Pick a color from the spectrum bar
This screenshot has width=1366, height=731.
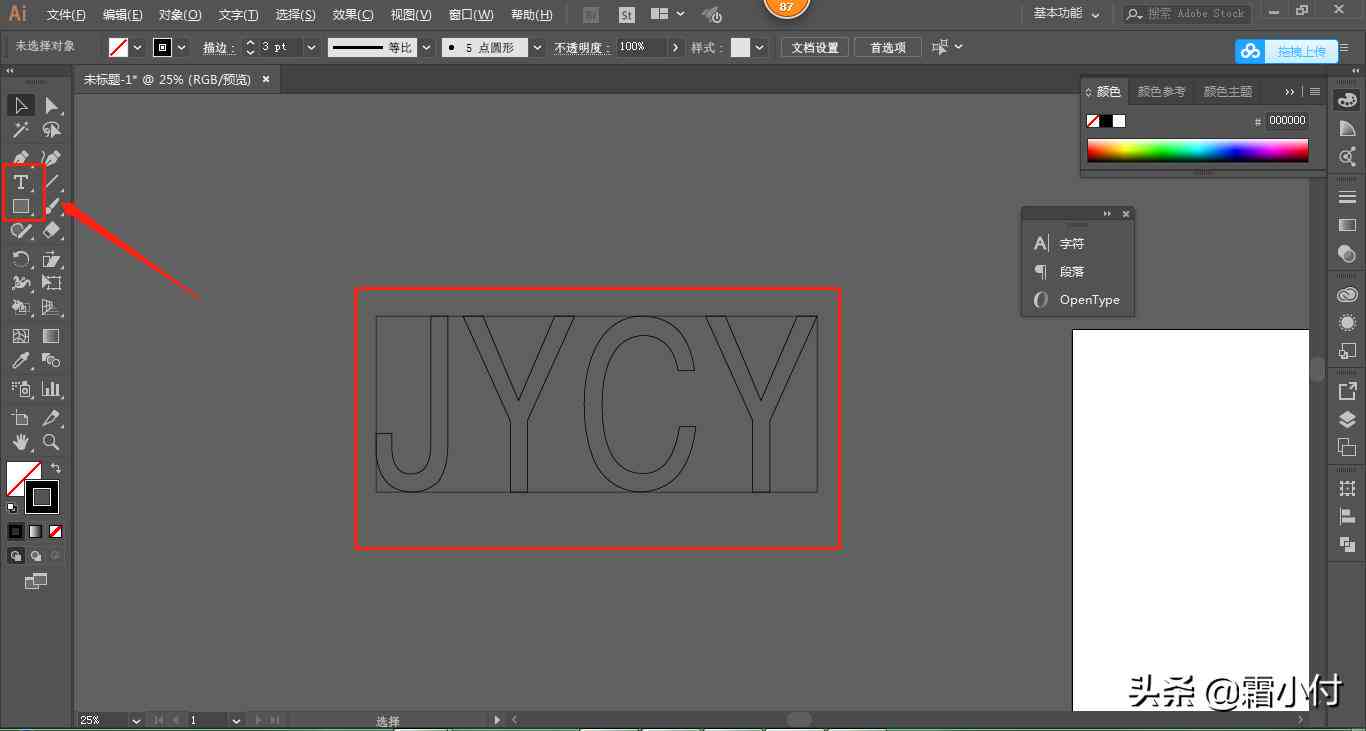(1198, 150)
